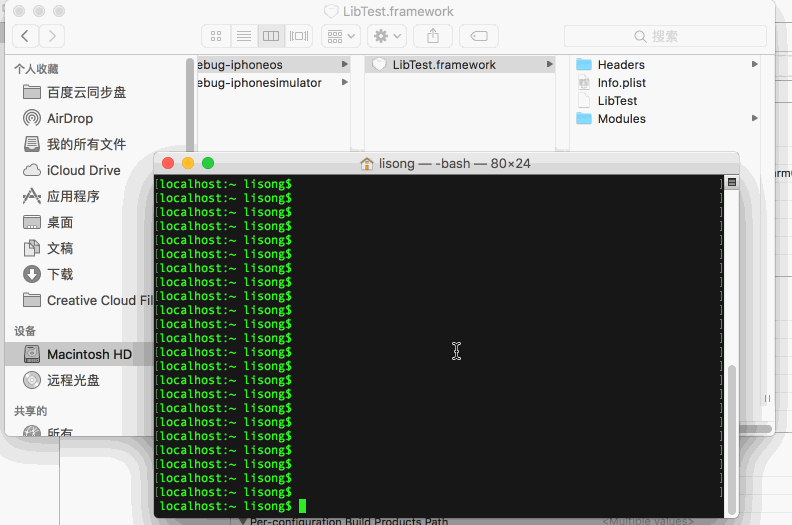Expand the Debug-iphoneos folder arrow

(344, 64)
